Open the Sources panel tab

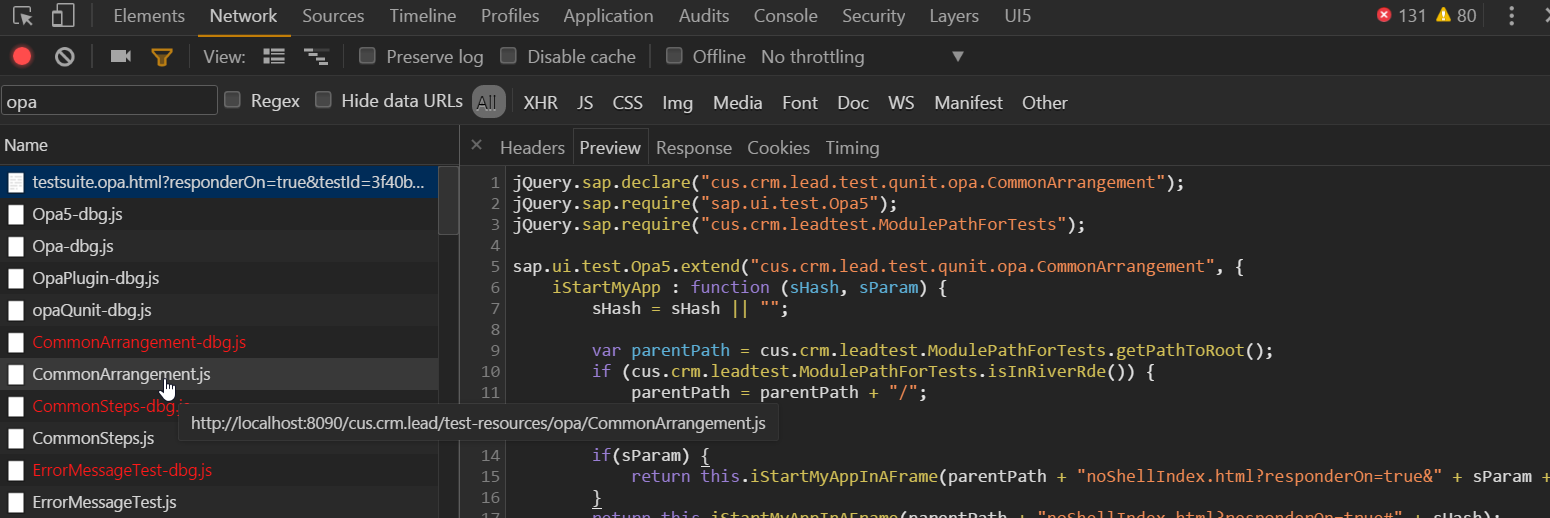pyautogui.click(x=333, y=16)
